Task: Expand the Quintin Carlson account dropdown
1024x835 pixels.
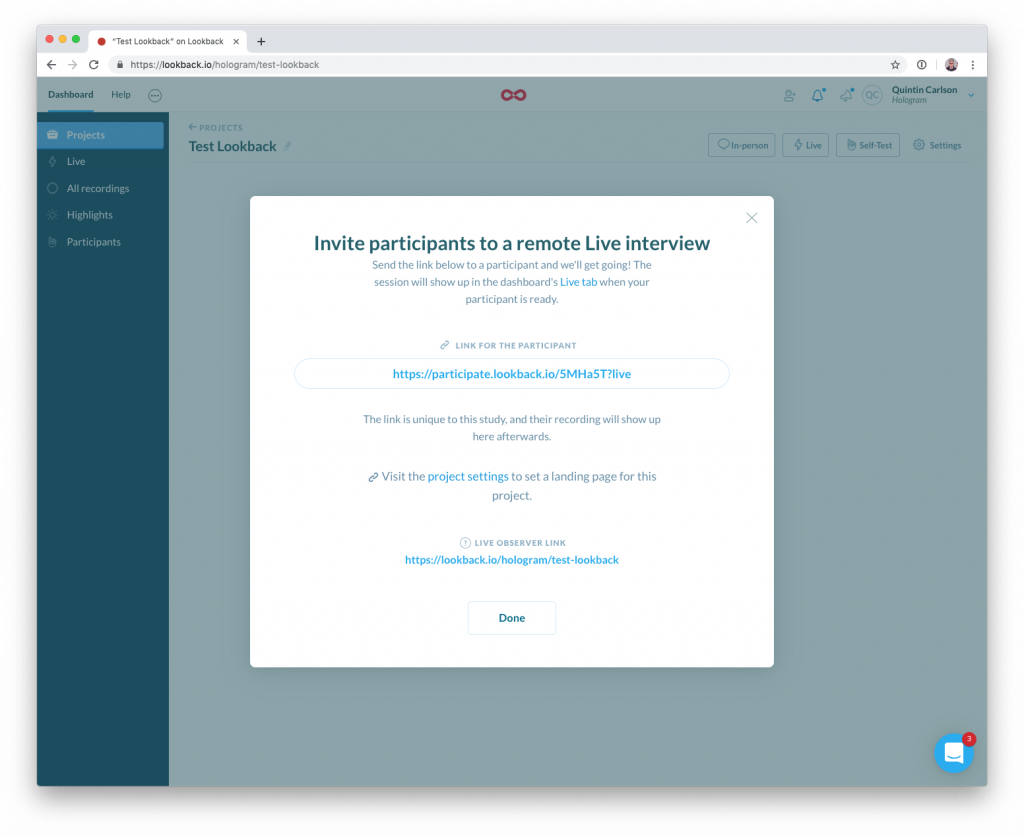Action: coord(971,95)
